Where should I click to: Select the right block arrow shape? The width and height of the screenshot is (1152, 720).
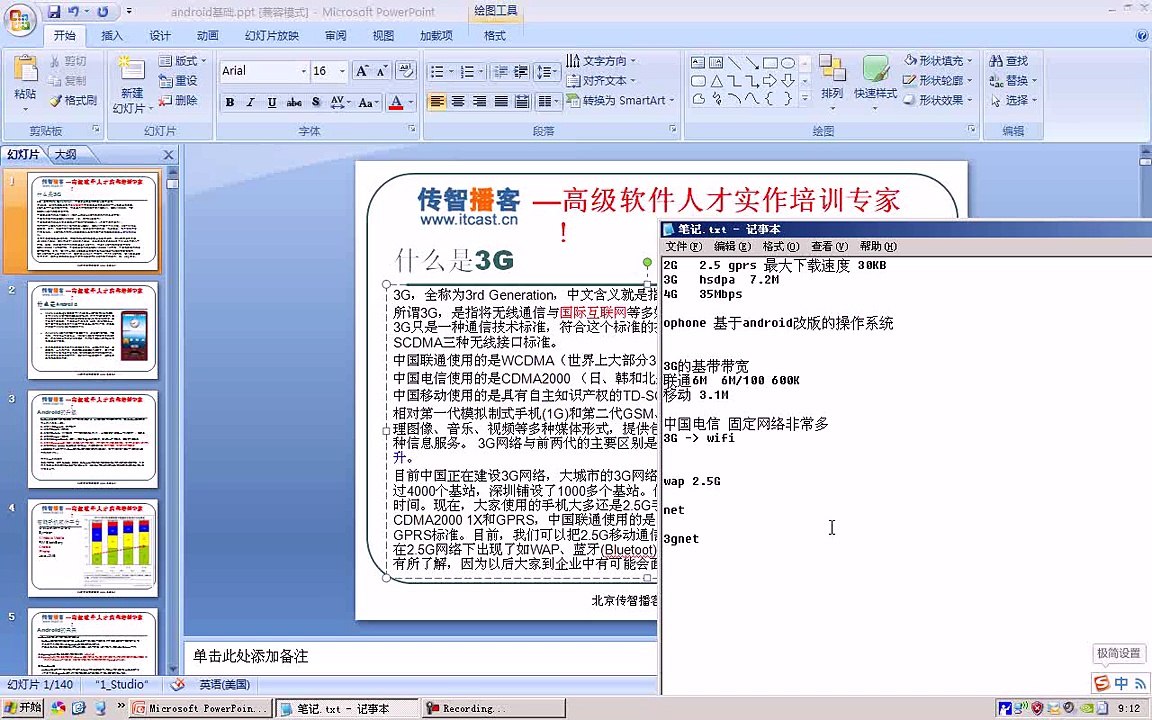tap(769, 81)
